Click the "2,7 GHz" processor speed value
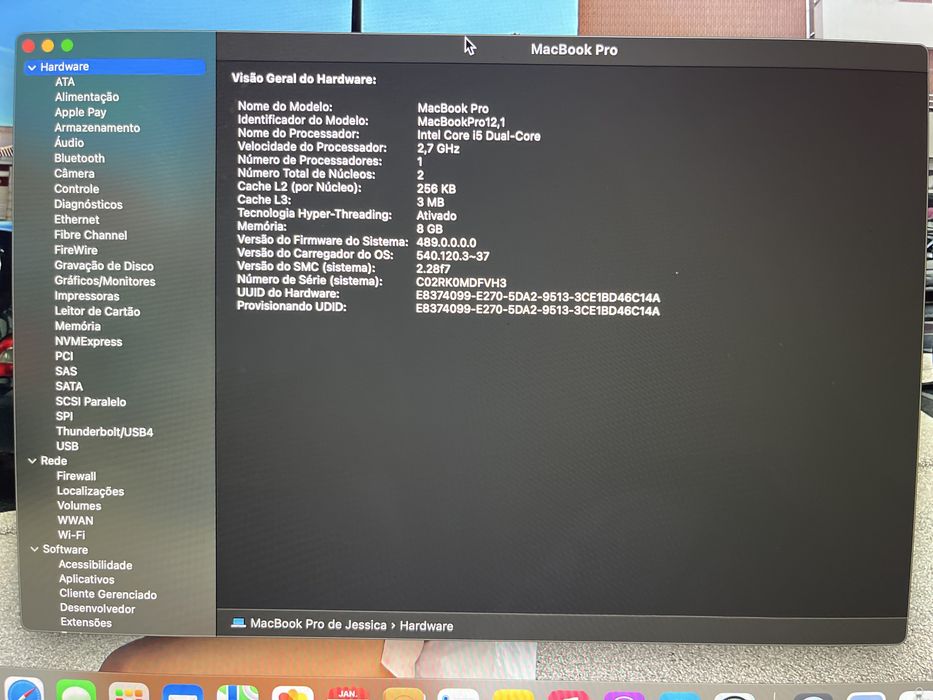Screen dimensions: 933x700 click(438, 149)
